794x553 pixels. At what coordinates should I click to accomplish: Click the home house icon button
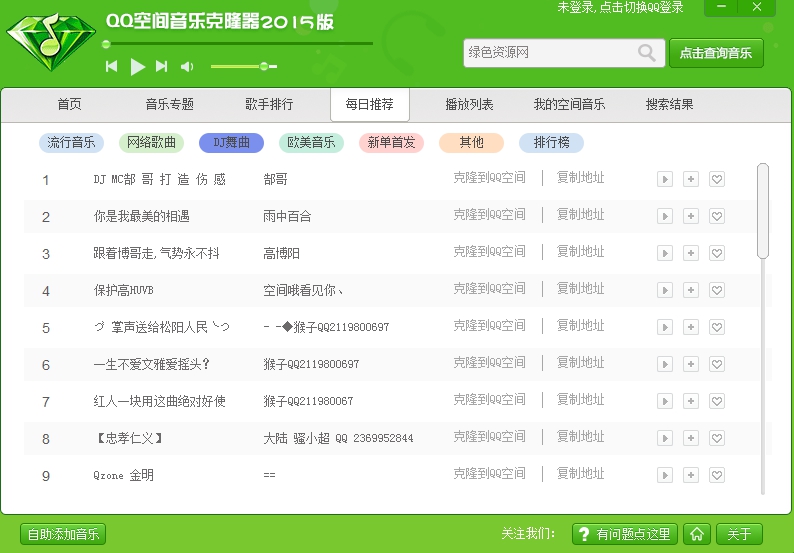697,534
